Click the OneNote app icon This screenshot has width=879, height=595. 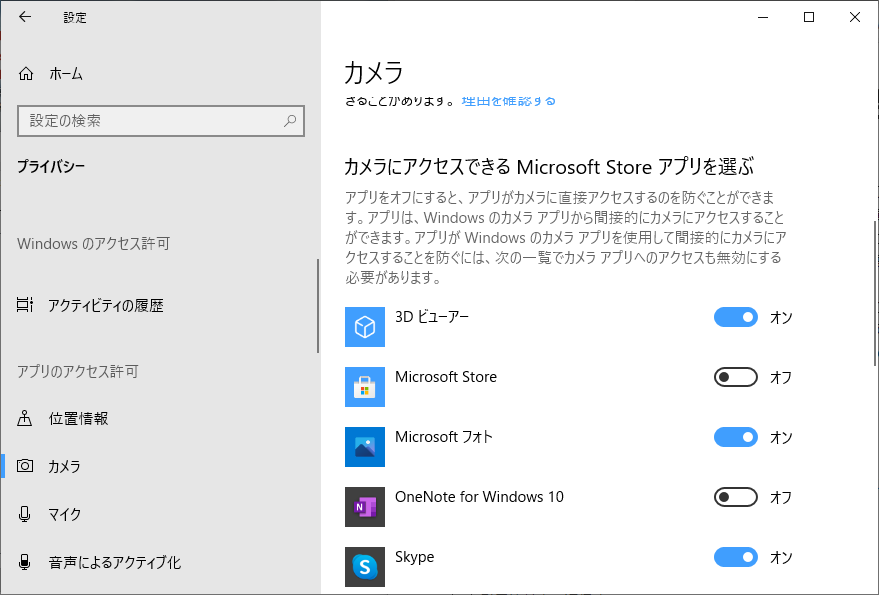click(x=365, y=507)
